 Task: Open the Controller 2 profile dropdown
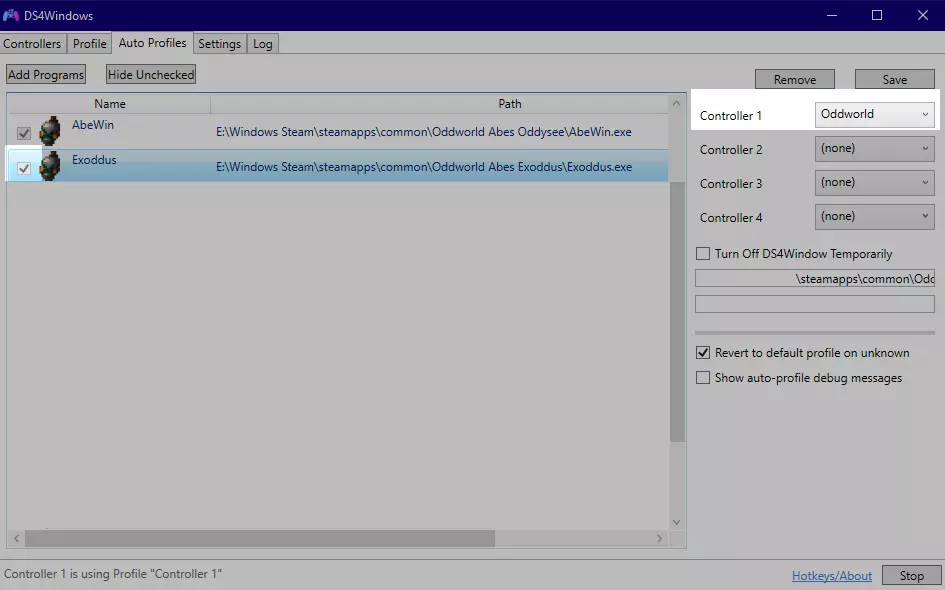pos(874,149)
